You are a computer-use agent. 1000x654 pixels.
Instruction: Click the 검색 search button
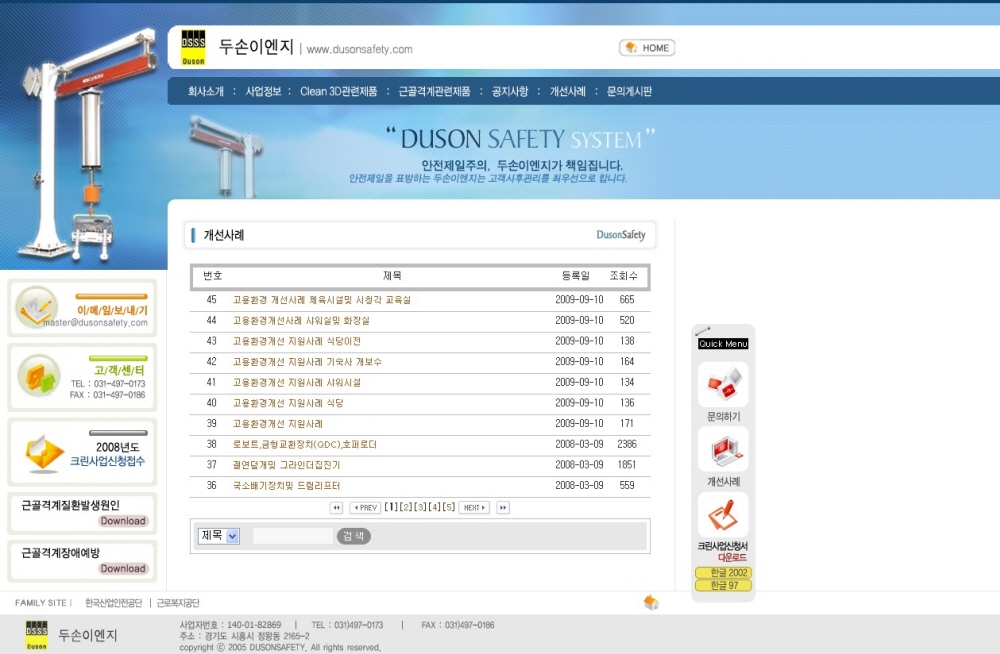pos(353,536)
